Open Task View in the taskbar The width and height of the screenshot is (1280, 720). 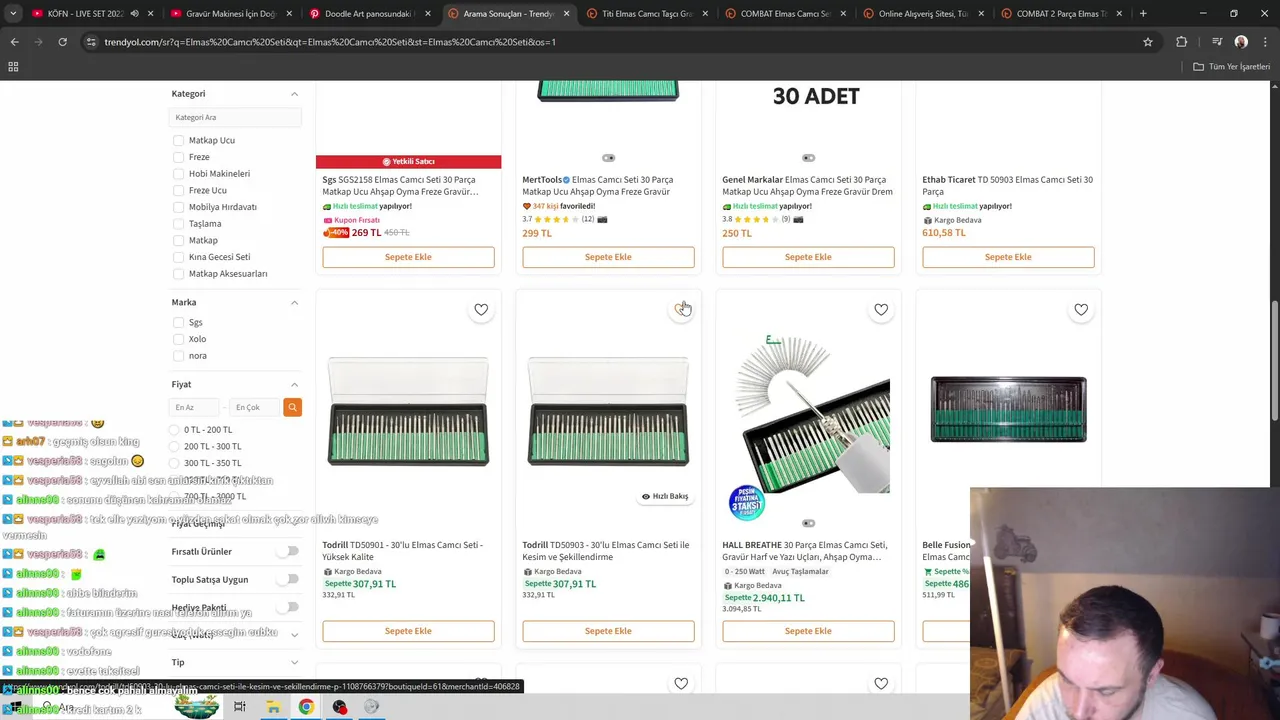coord(240,707)
